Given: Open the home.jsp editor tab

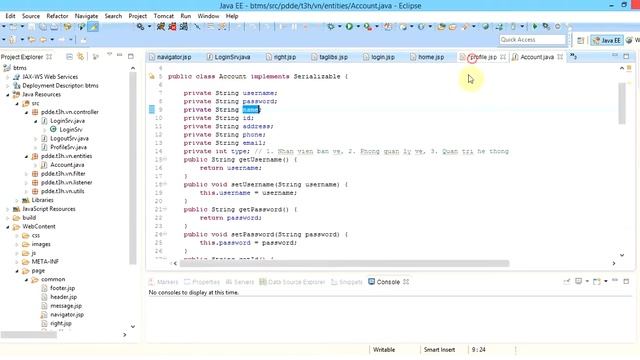Looking at the screenshot, I should point(427,57).
